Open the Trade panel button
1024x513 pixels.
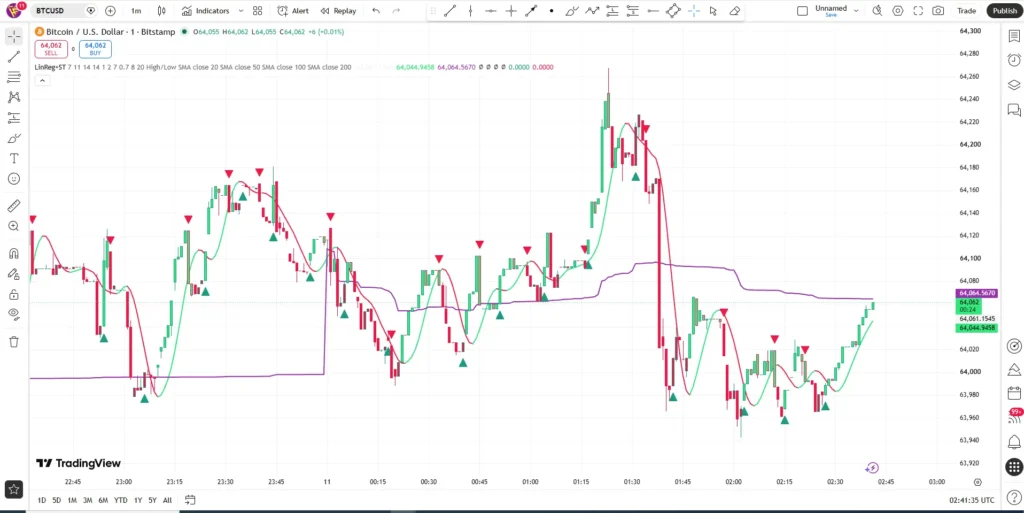[967, 10]
